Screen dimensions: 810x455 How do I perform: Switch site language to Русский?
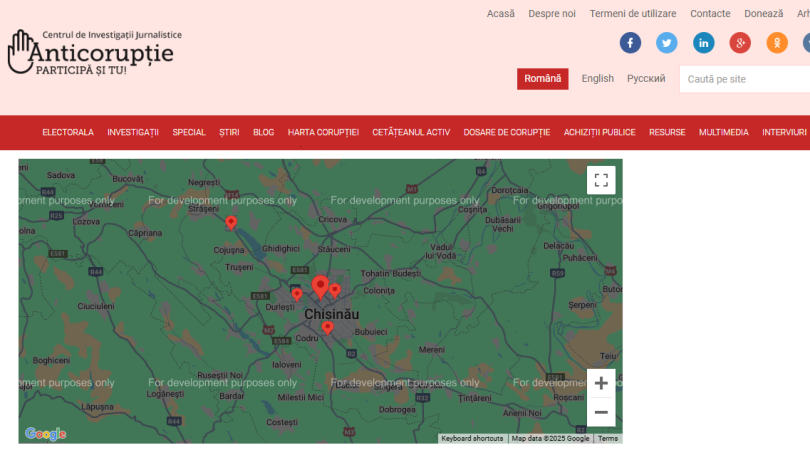coord(646,79)
